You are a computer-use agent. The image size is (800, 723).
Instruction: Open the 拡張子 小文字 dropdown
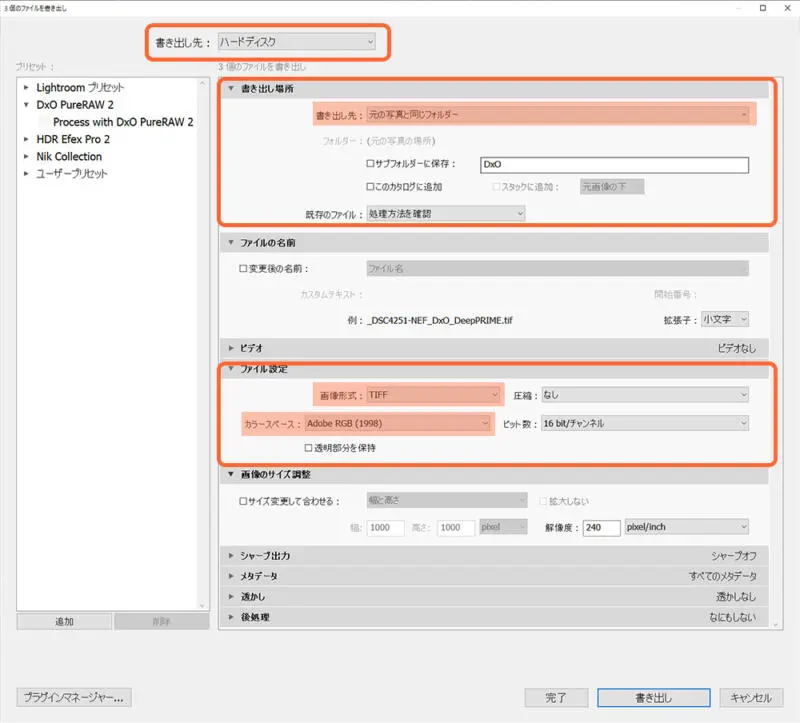coord(725,319)
